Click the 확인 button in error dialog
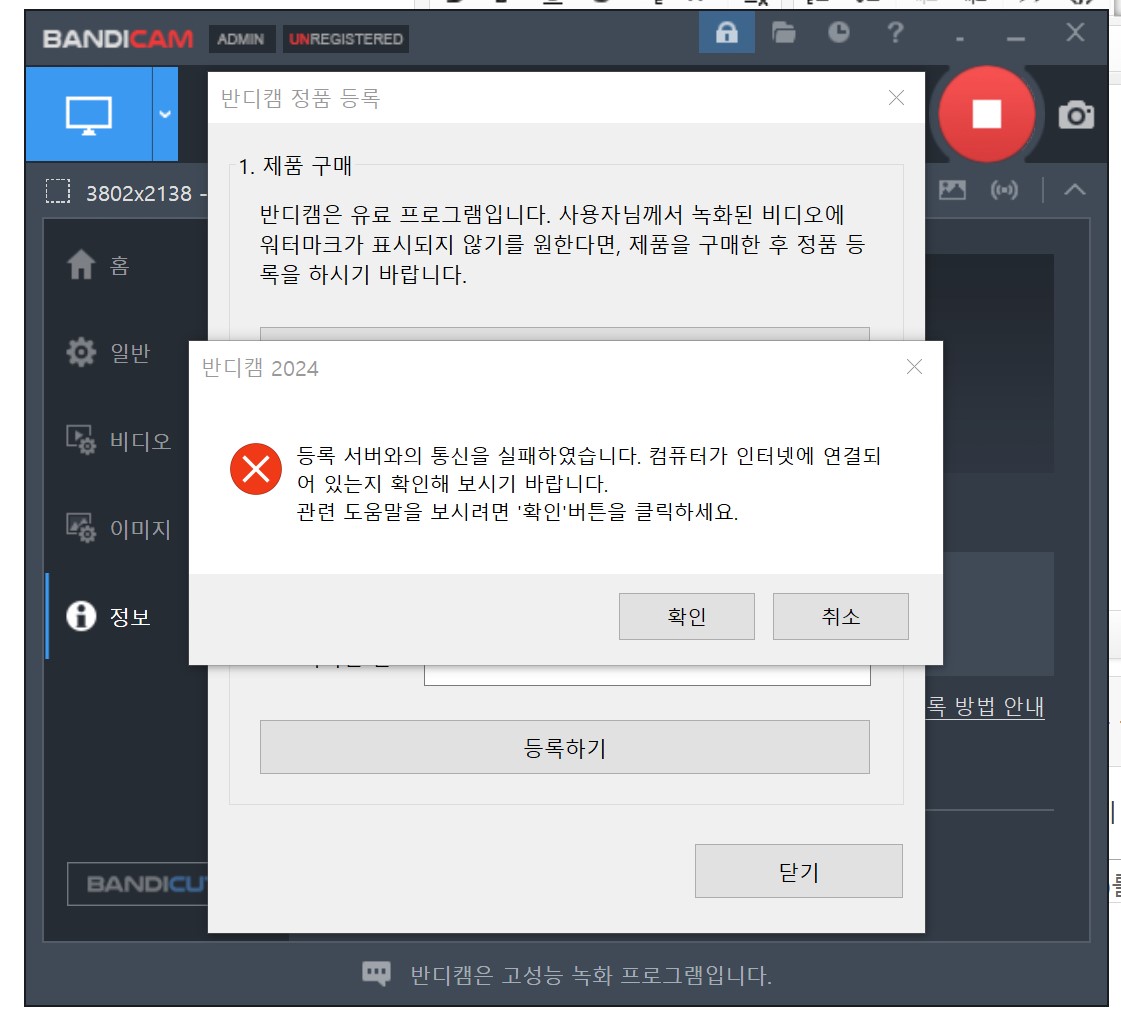Viewport: 1121px width, 1018px height. [686, 616]
